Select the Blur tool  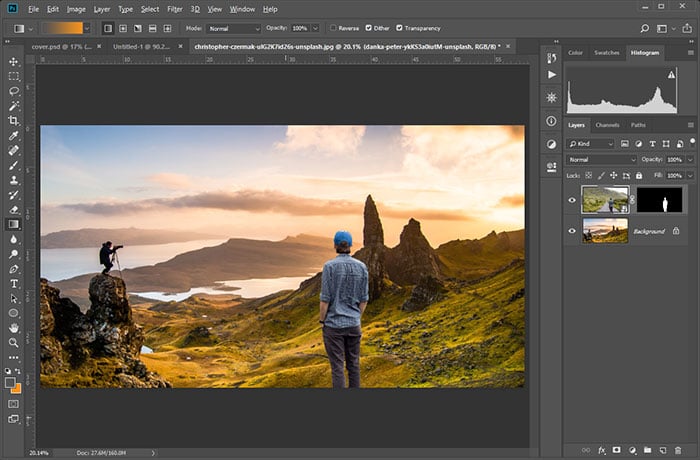click(x=13, y=239)
